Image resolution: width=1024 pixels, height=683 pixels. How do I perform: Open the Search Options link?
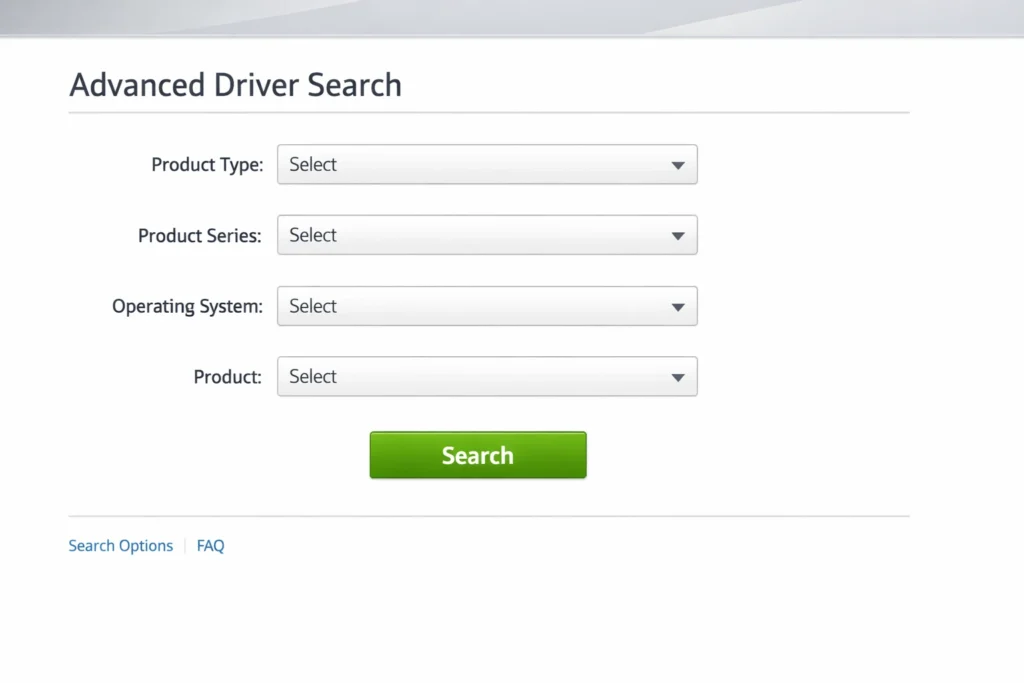120,545
